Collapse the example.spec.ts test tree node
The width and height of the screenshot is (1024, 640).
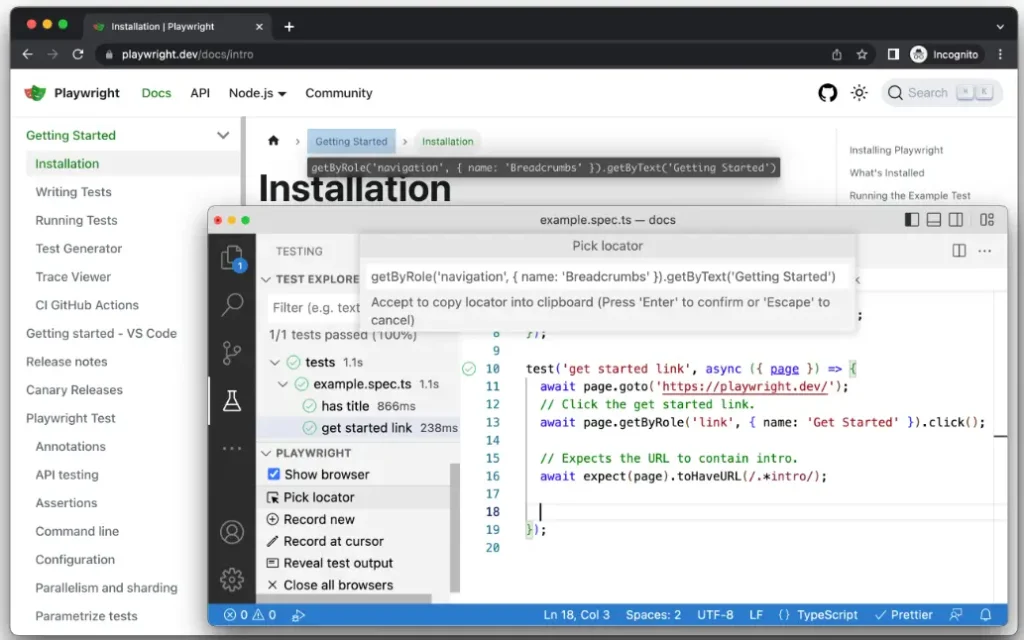[284, 384]
